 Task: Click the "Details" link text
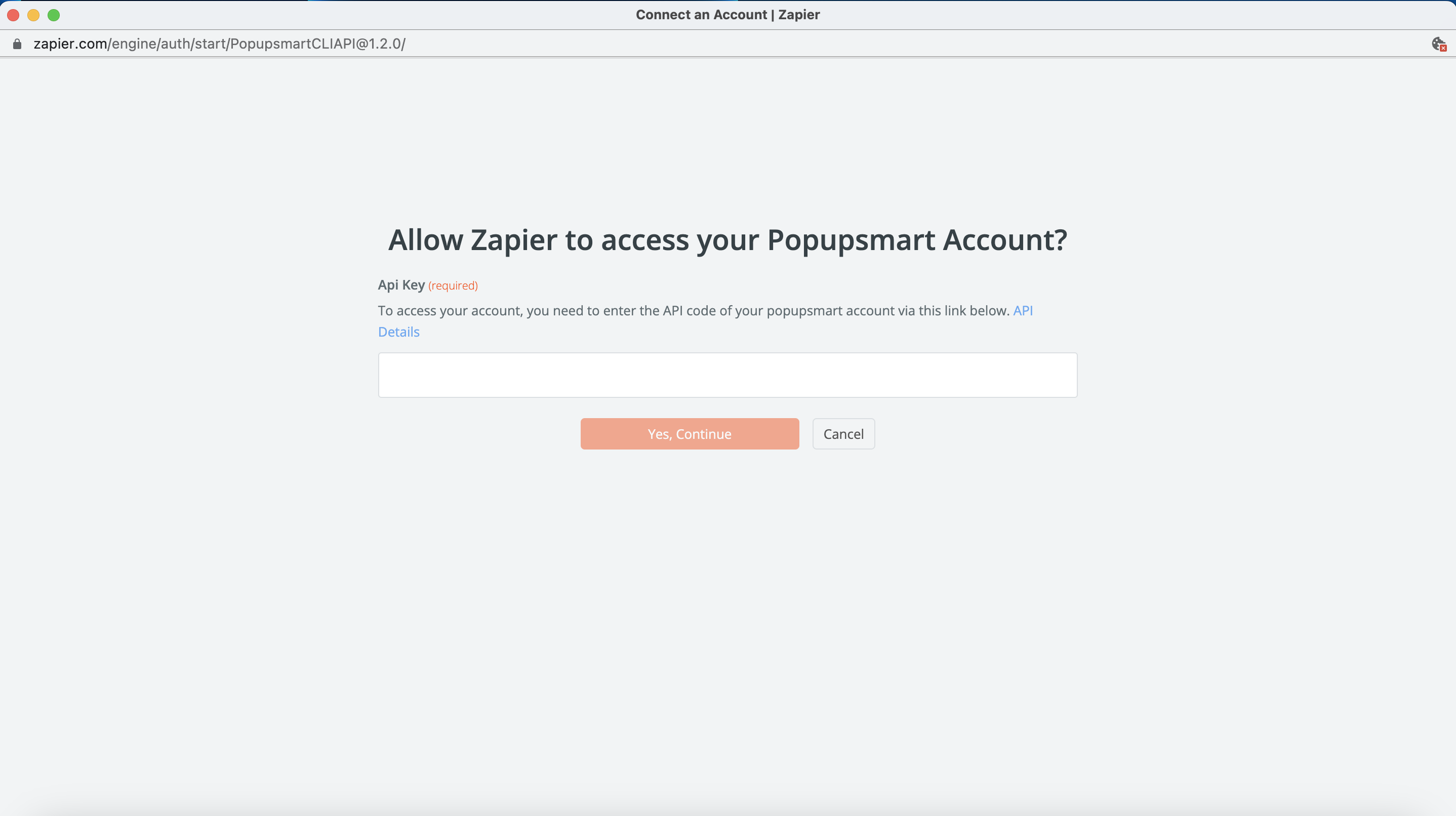(398, 332)
